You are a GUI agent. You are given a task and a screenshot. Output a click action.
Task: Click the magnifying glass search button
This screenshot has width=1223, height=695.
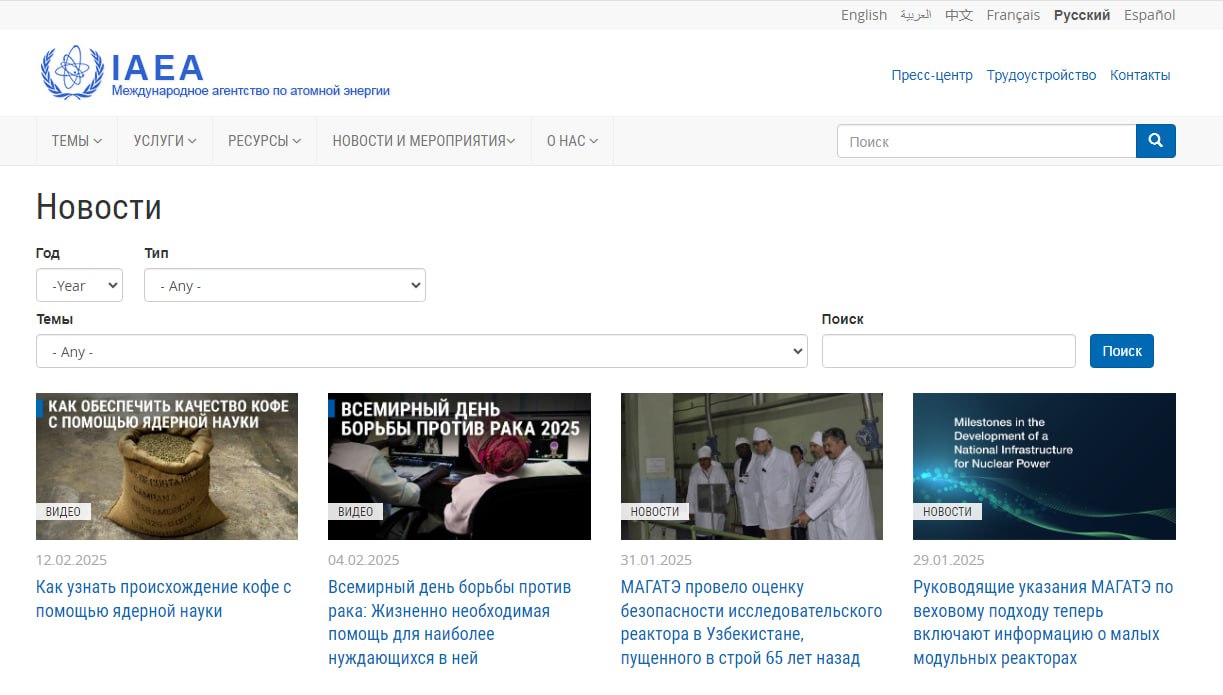click(1155, 141)
